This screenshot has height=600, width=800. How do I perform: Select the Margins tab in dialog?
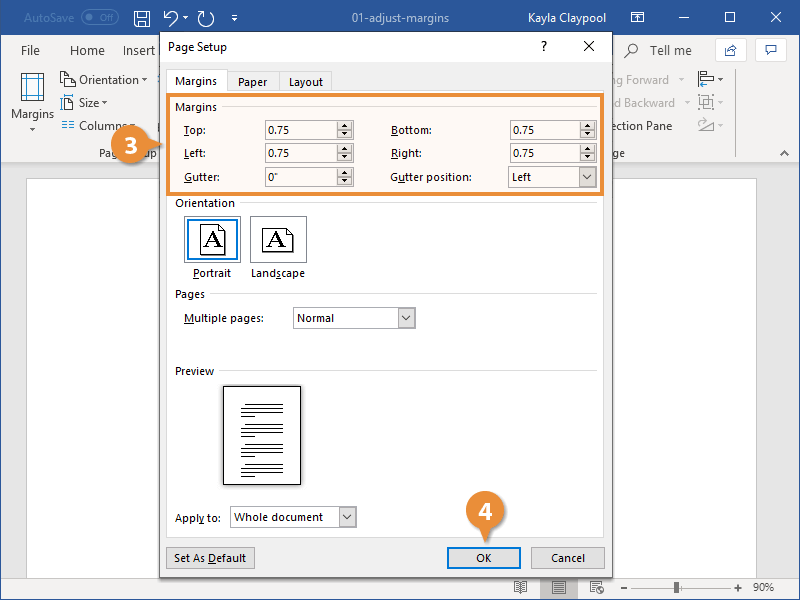[x=196, y=82]
